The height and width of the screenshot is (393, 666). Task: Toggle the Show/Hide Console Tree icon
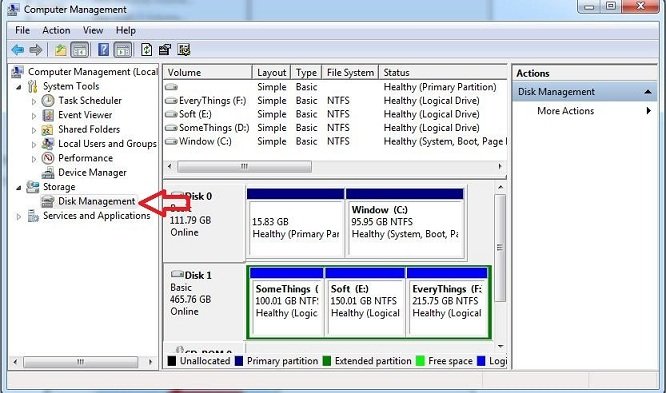coord(80,50)
